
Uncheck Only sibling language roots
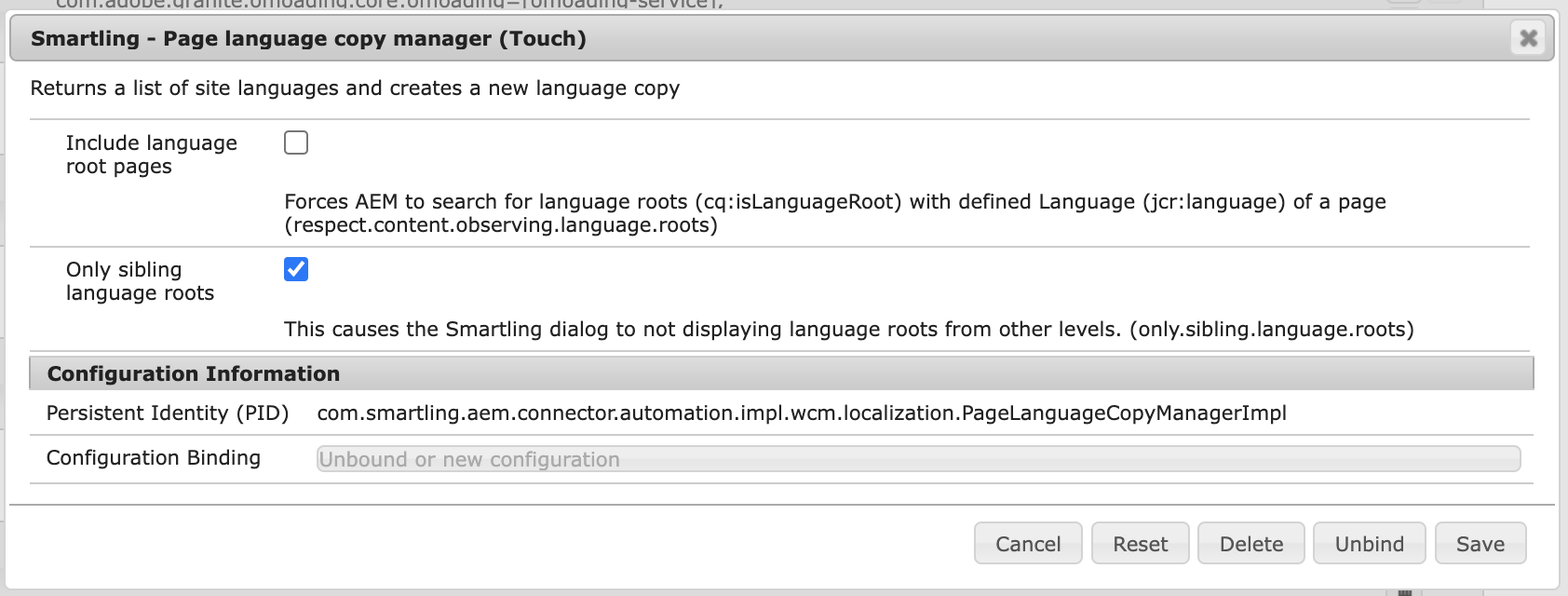(x=296, y=269)
